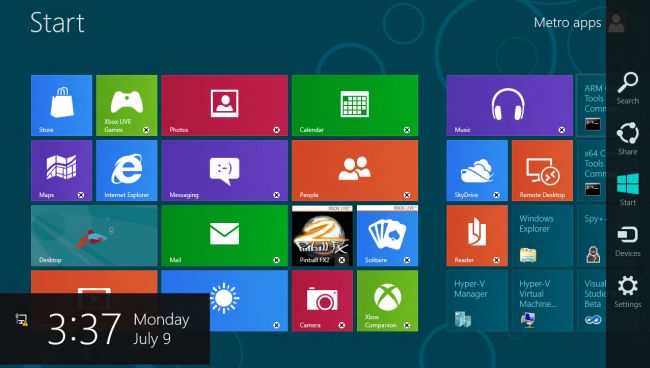Viewport: 650px width, 368px height.
Task: Launch the Solitaire tile
Action: (387, 235)
